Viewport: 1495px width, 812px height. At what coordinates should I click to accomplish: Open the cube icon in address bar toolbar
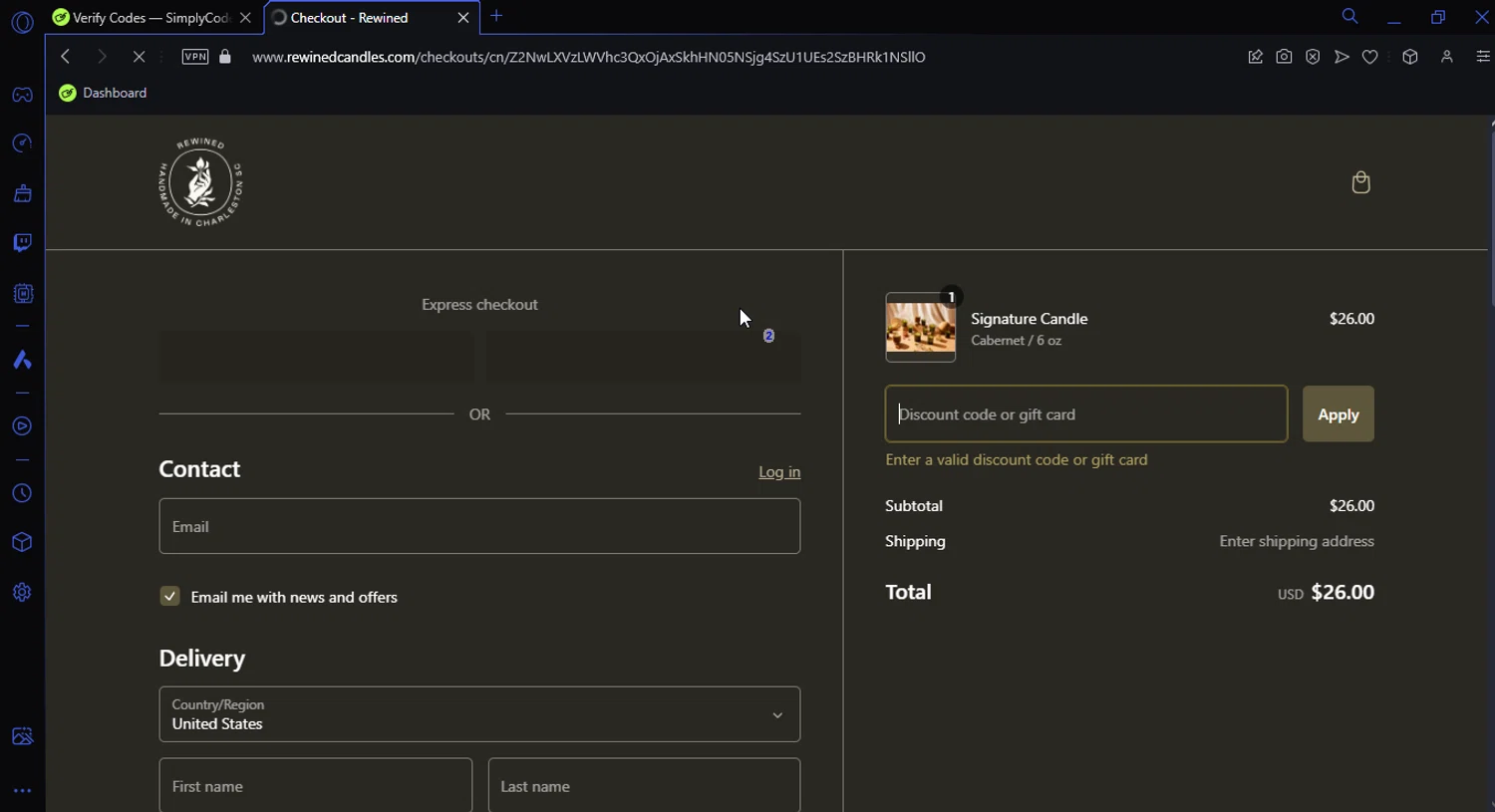[1409, 57]
